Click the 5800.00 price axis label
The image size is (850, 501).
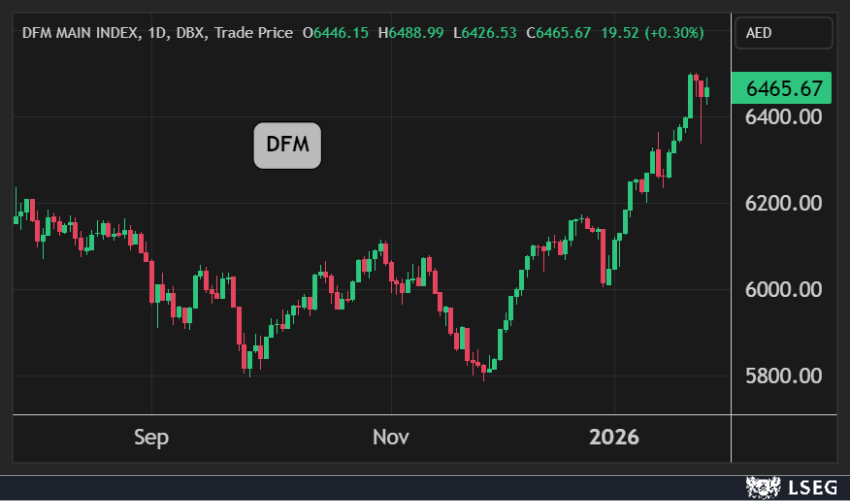[784, 376]
